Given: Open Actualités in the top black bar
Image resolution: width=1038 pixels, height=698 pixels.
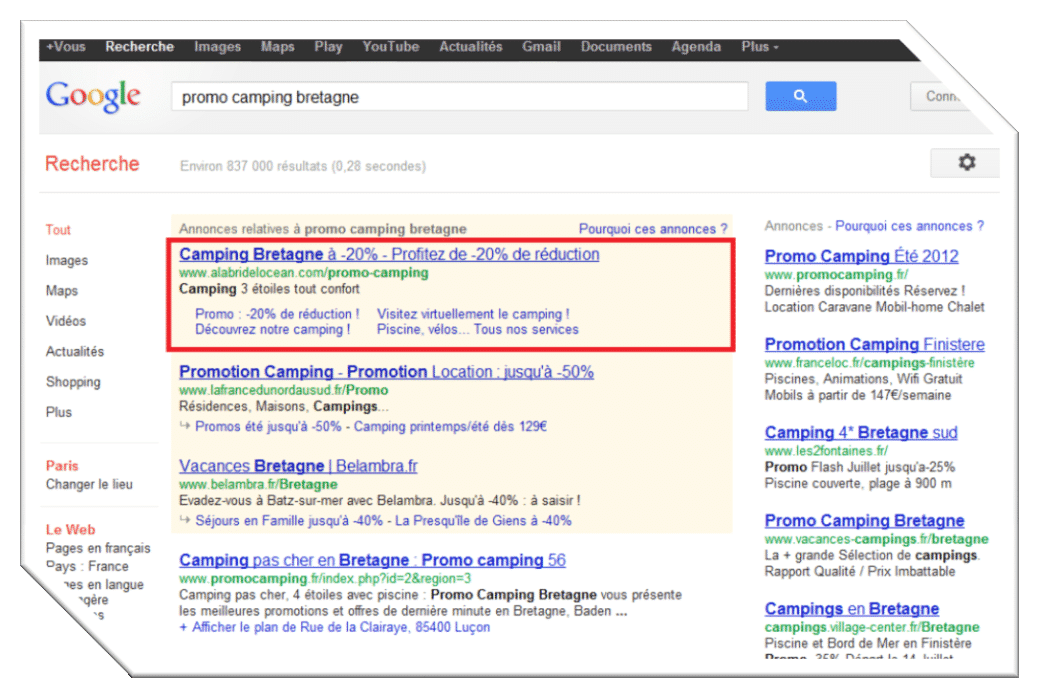Looking at the screenshot, I should (471, 47).
